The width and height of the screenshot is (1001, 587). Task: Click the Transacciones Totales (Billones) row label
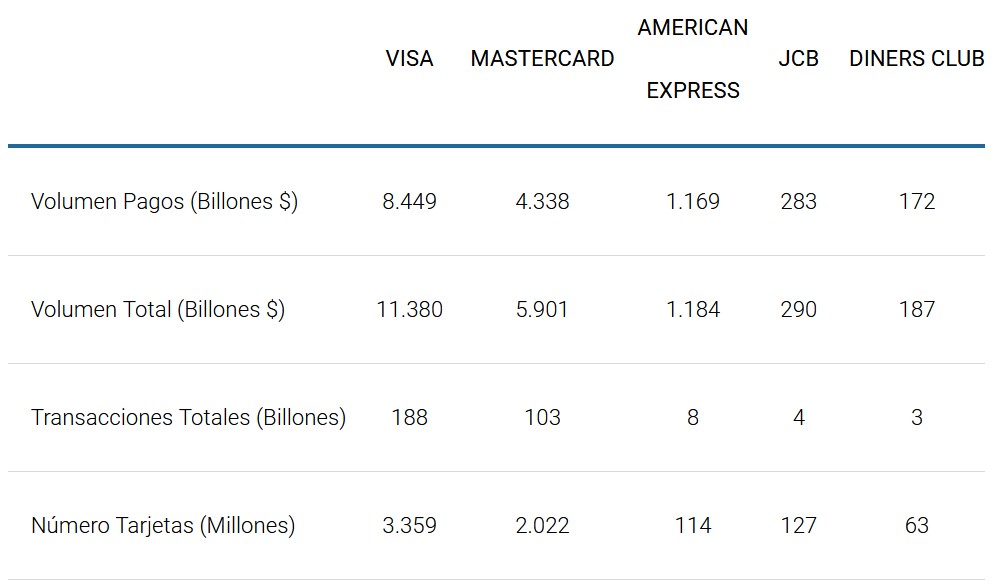pyautogui.click(x=188, y=418)
